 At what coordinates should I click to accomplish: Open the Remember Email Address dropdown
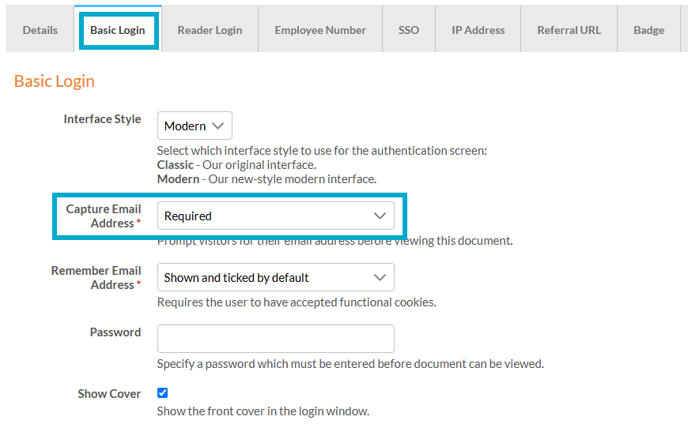click(x=275, y=277)
